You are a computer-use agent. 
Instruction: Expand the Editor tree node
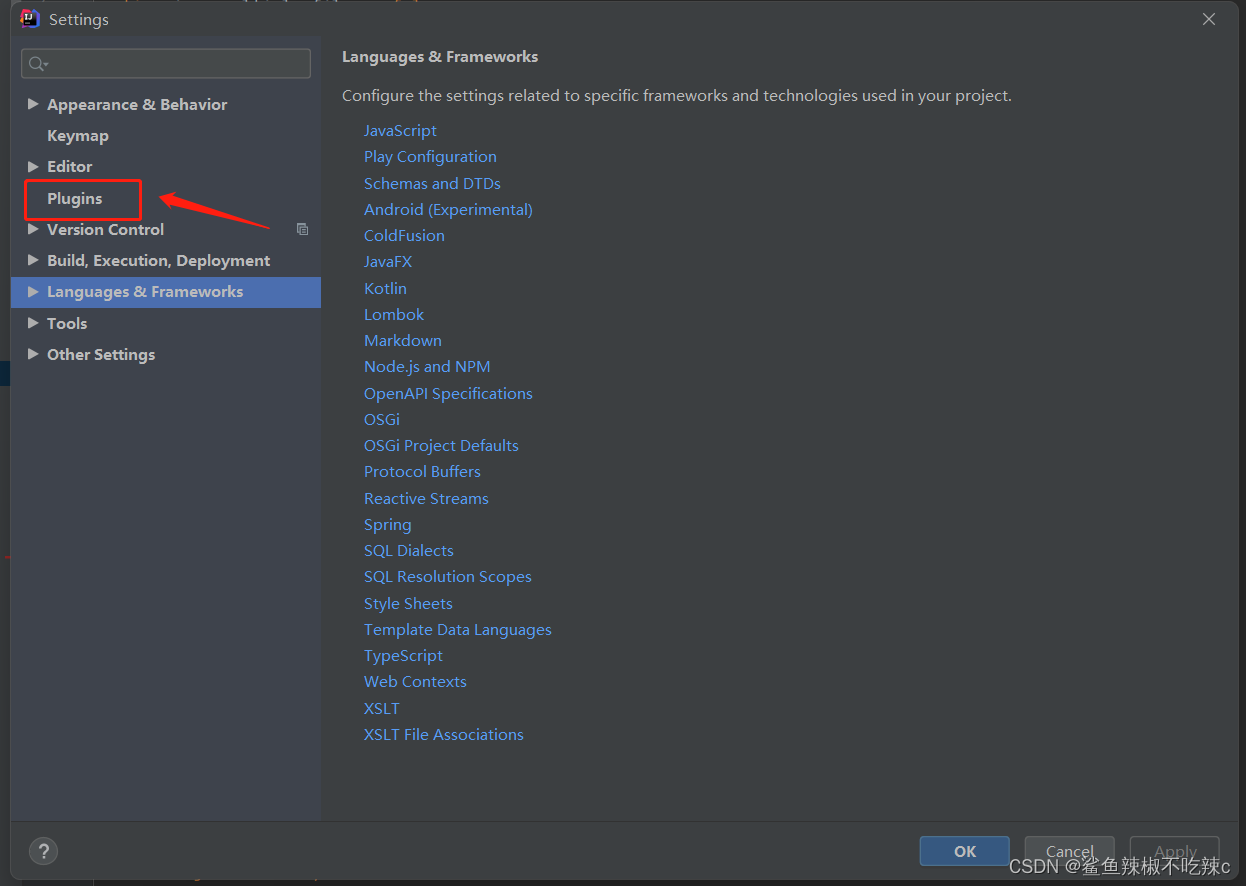31,166
